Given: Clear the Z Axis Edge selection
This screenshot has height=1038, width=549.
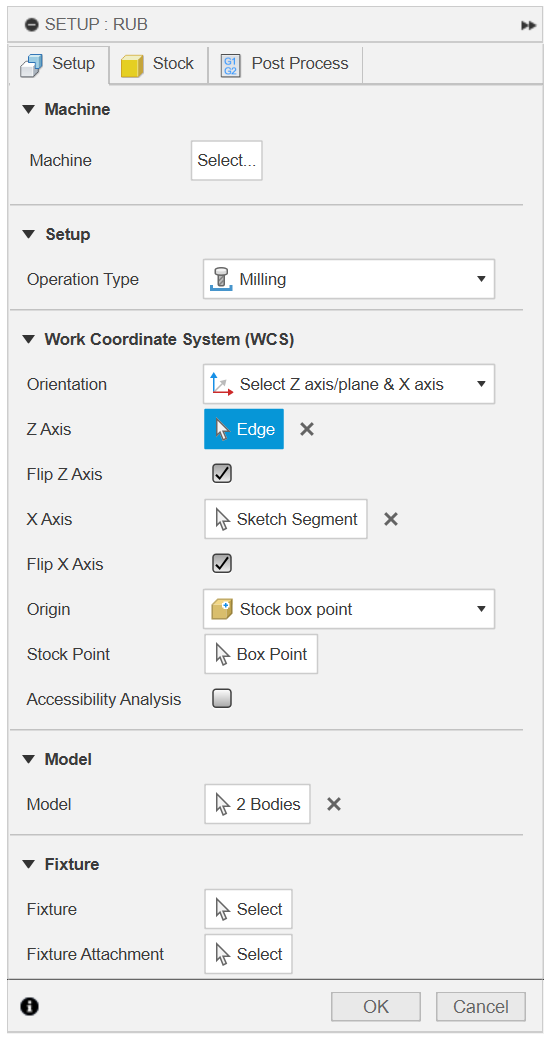Looking at the screenshot, I should [307, 429].
